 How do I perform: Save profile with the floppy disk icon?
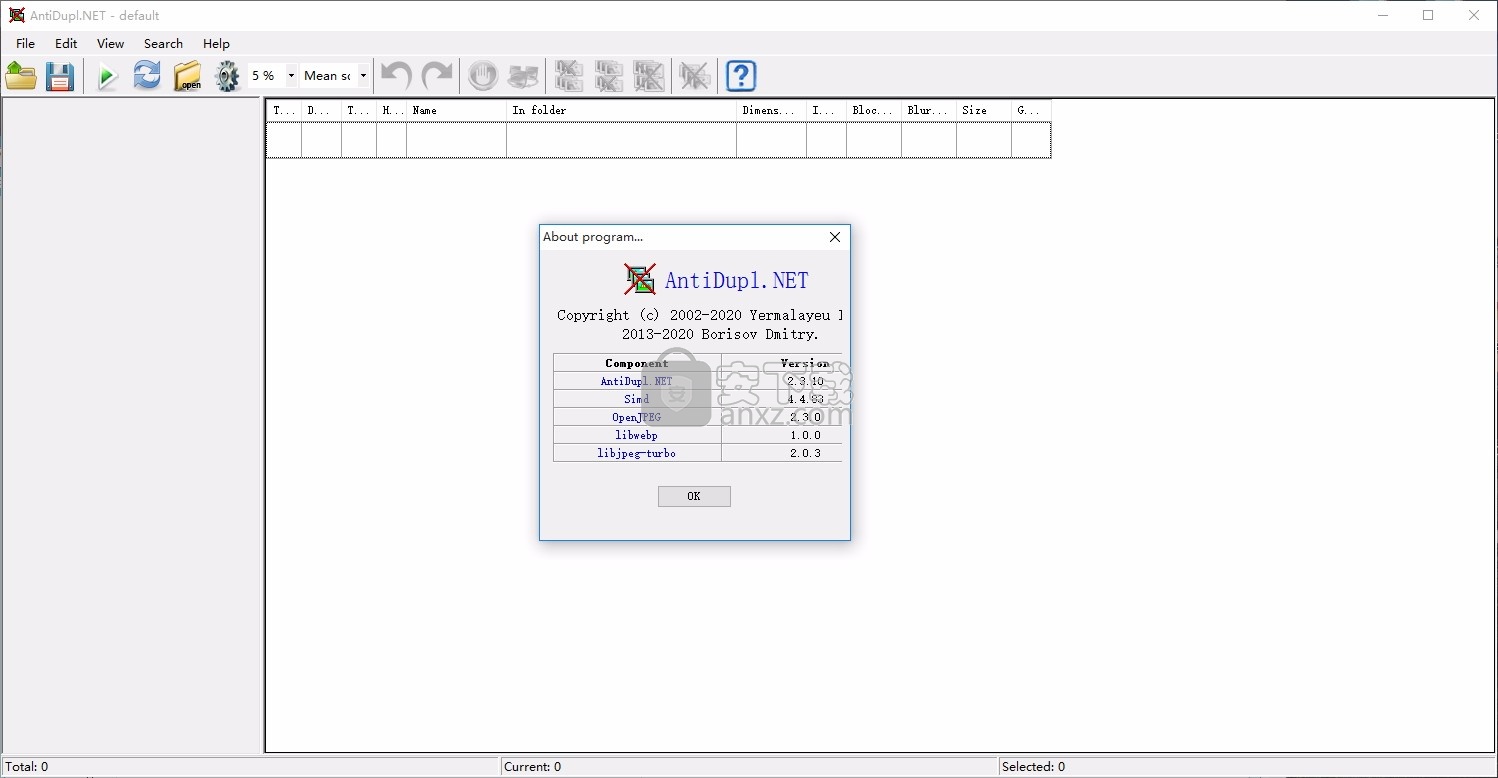coord(61,76)
